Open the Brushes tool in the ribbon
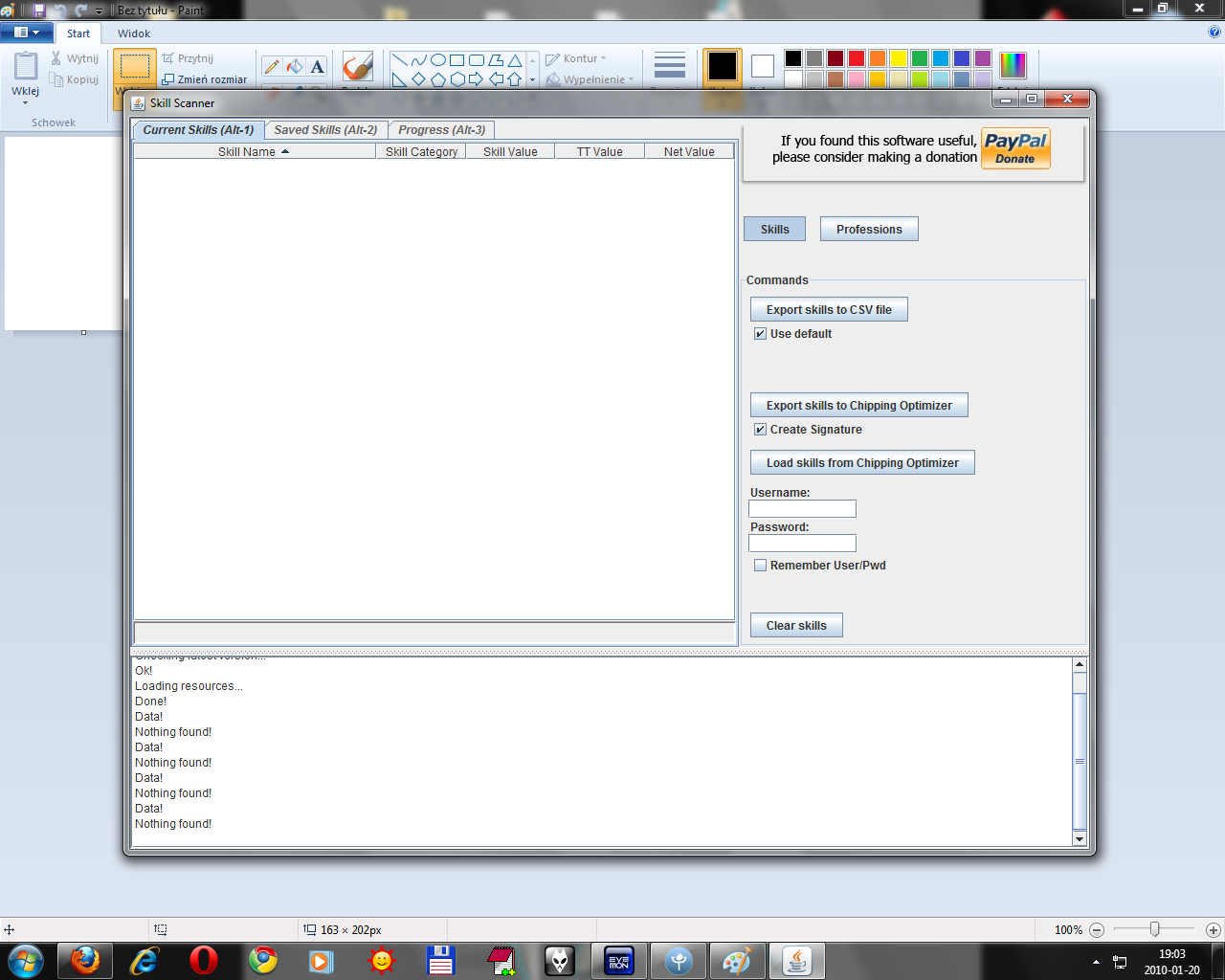 click(357, 68)
